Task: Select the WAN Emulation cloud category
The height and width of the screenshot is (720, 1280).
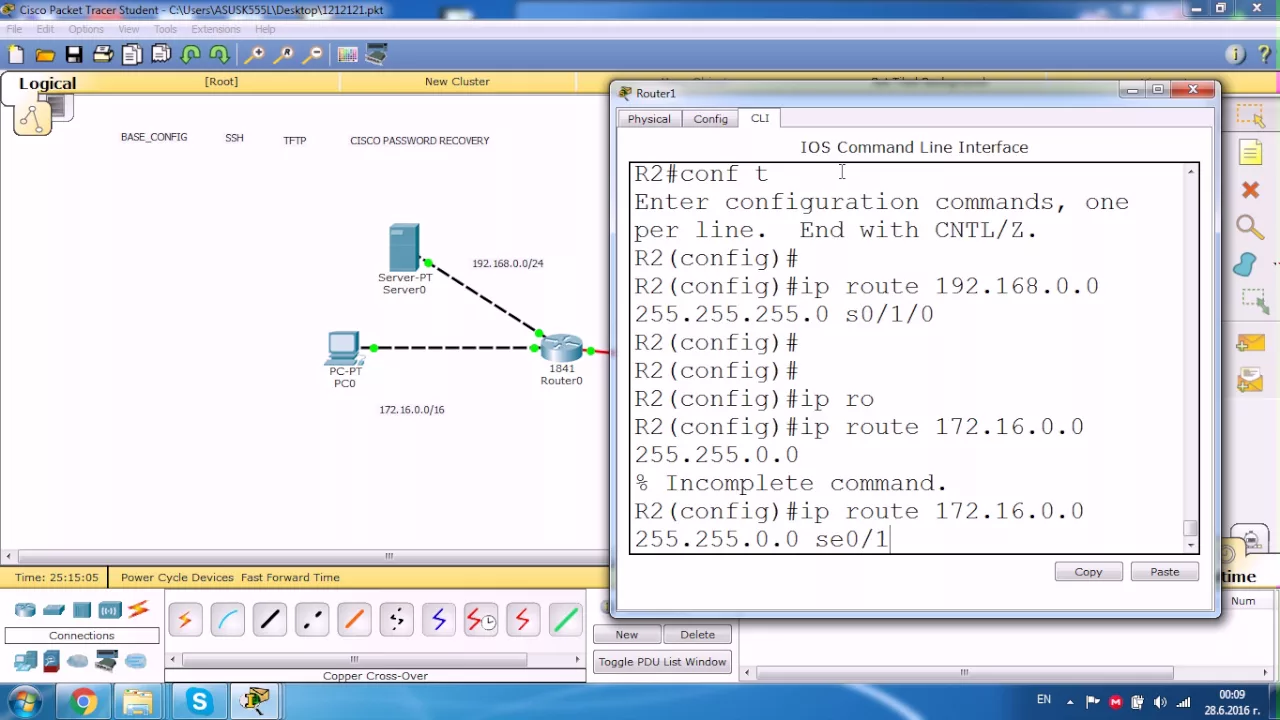Action: tap(77, 661)
